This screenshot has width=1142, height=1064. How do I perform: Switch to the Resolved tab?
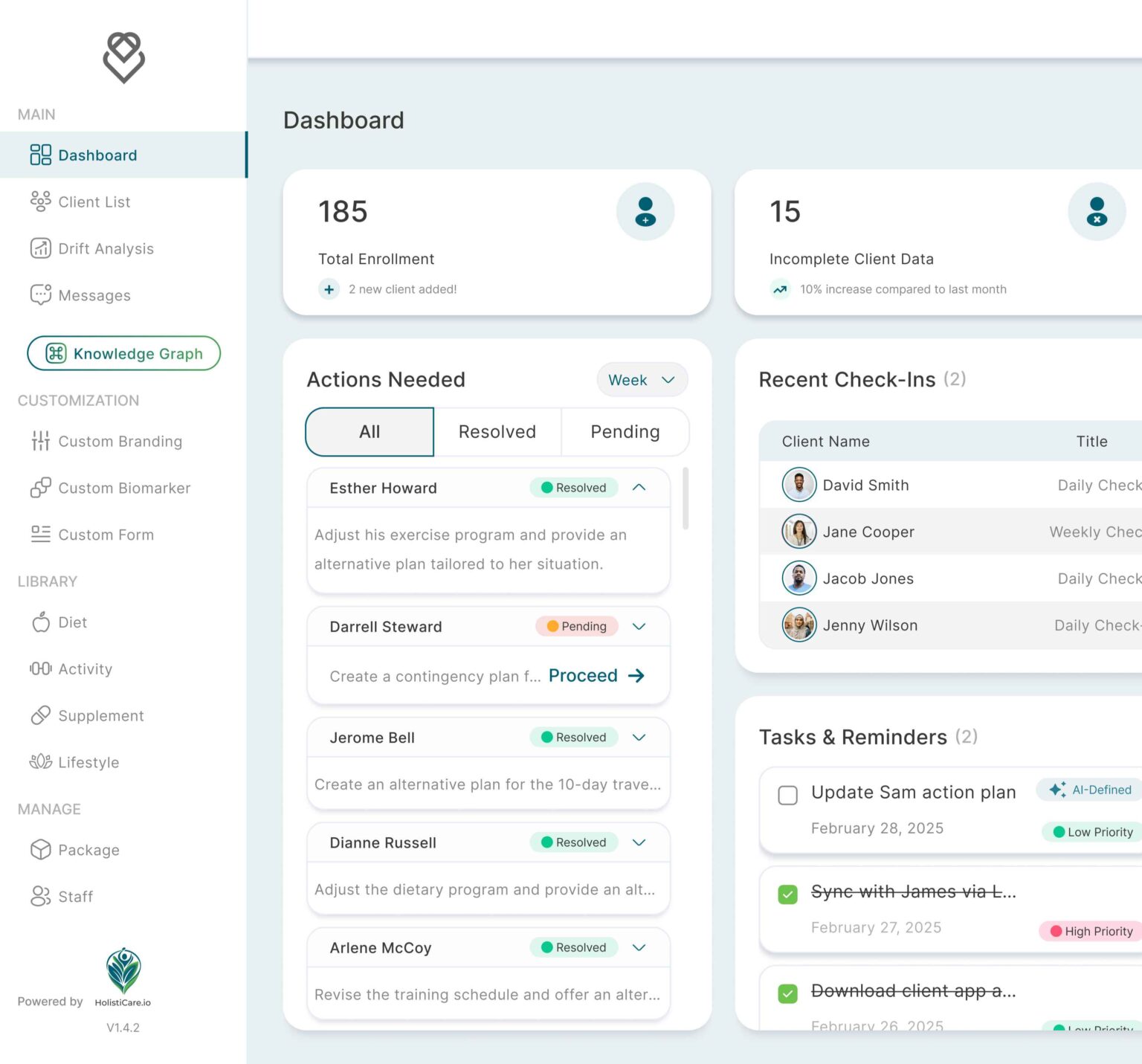click(x=497, y=432)
